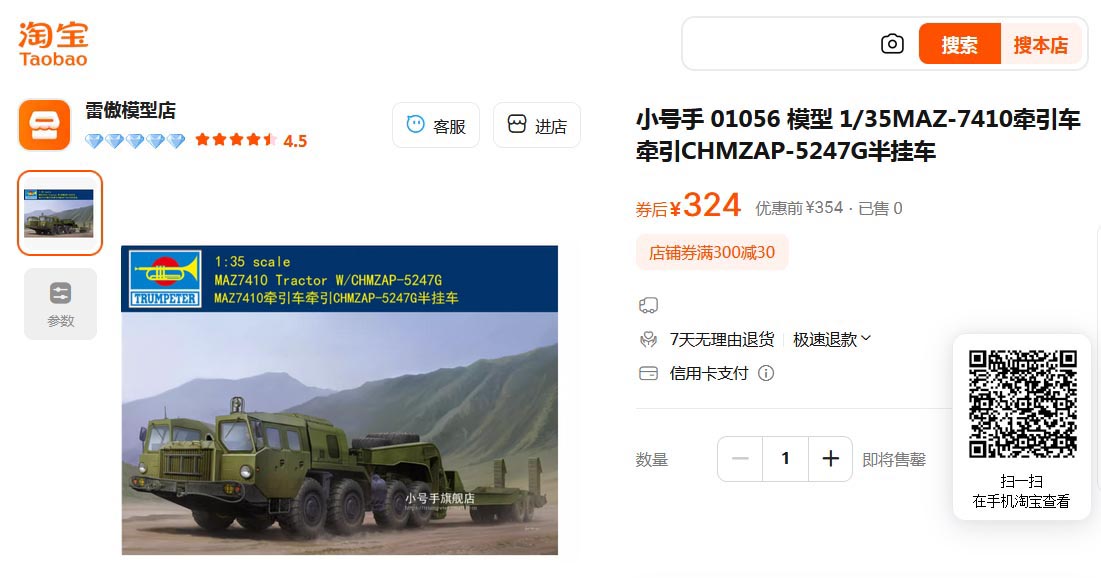Increase quantity with plus button
Image resolution: width=1101 pixels, height=578 pixels.
(x=831, y=459)
